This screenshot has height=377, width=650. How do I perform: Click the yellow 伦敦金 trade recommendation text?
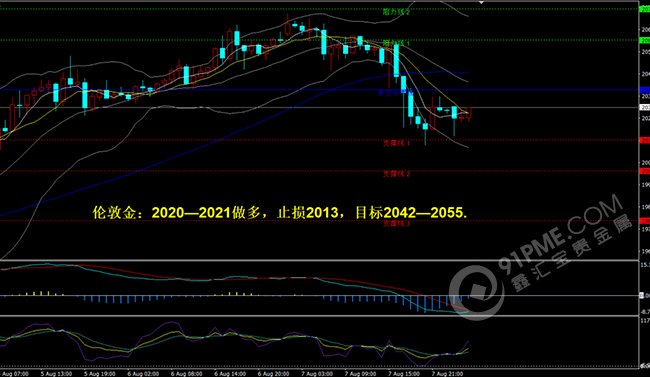[x=279, y=212]
